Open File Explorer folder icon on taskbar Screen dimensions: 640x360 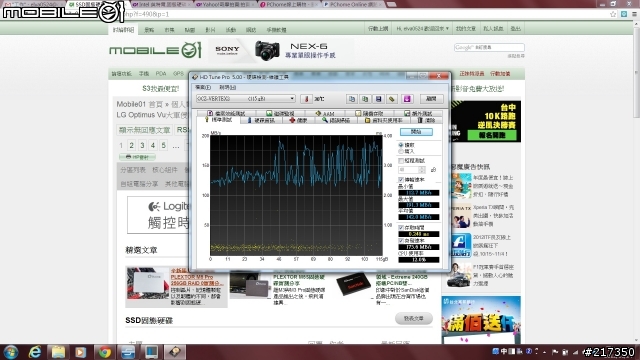[58, 352]
